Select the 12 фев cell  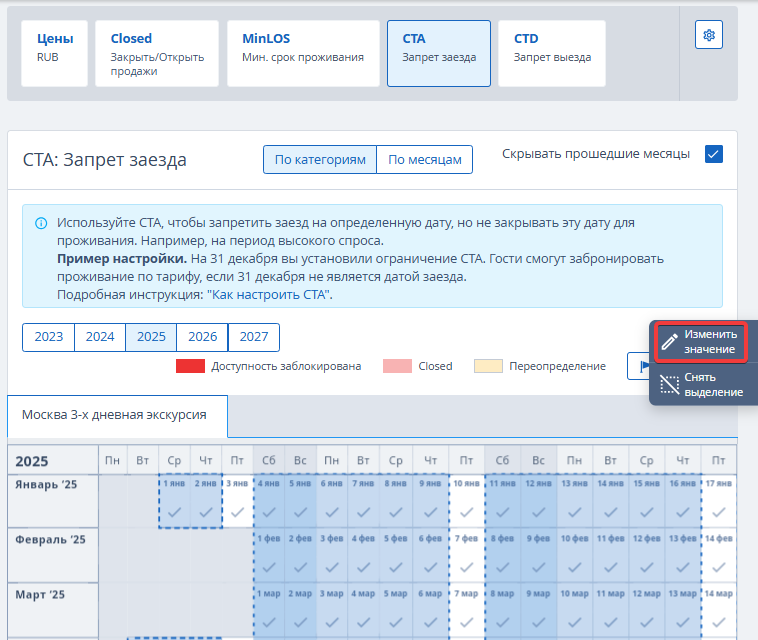coord(647,555)
